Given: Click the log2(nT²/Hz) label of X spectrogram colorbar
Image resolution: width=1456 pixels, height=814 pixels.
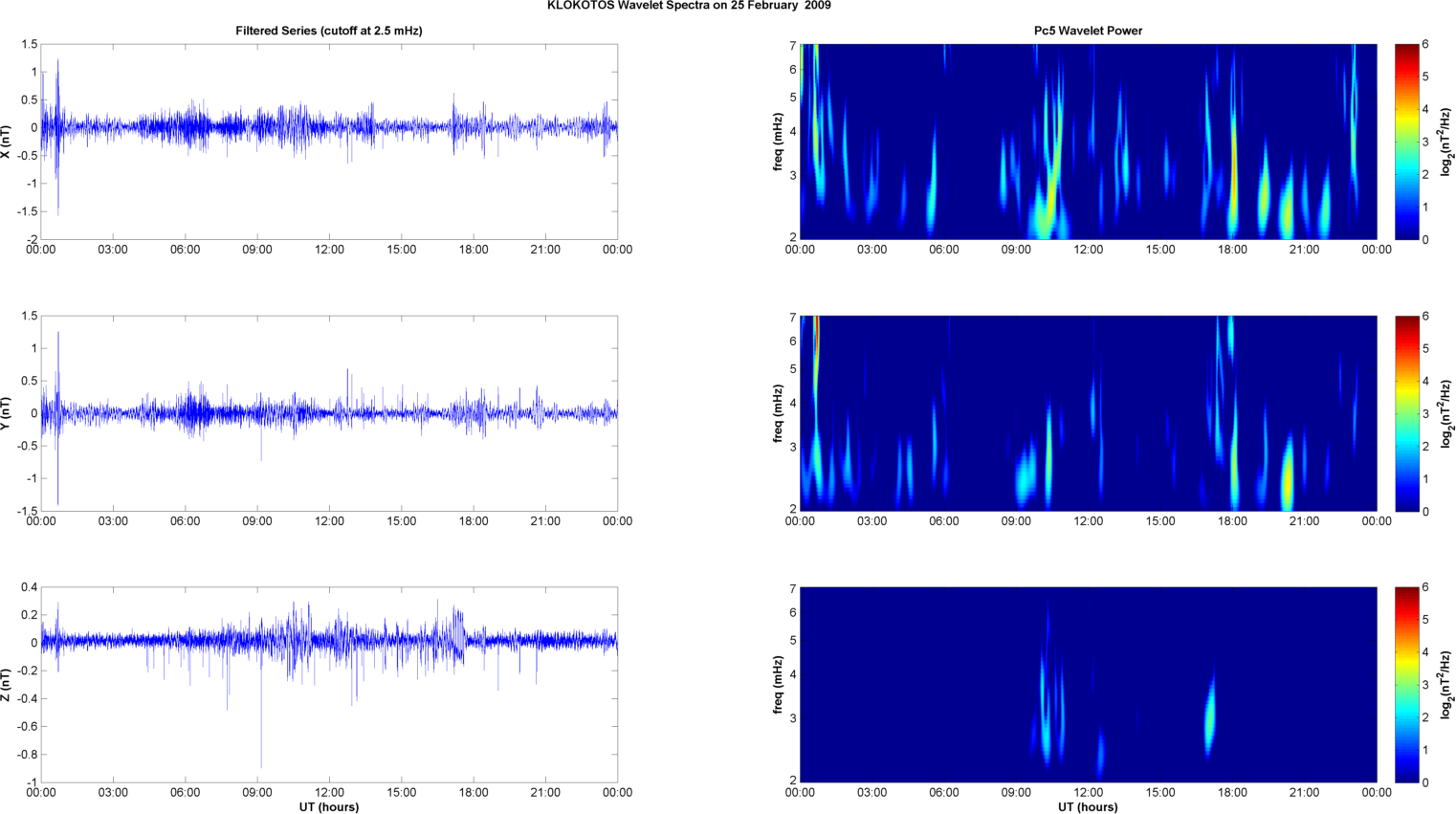Looking at the screenshot, I should tap(1447, 142).
